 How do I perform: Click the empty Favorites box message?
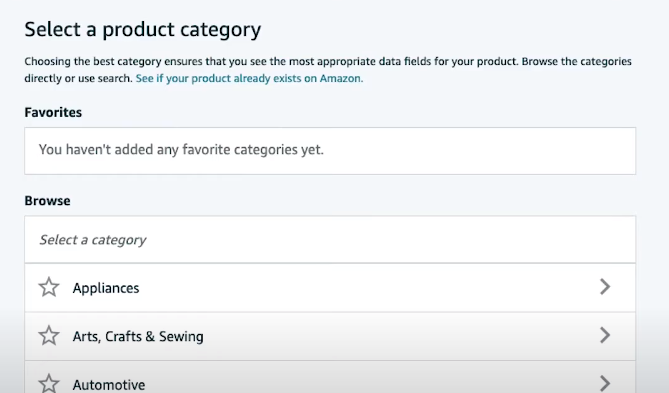coord(181,150)
